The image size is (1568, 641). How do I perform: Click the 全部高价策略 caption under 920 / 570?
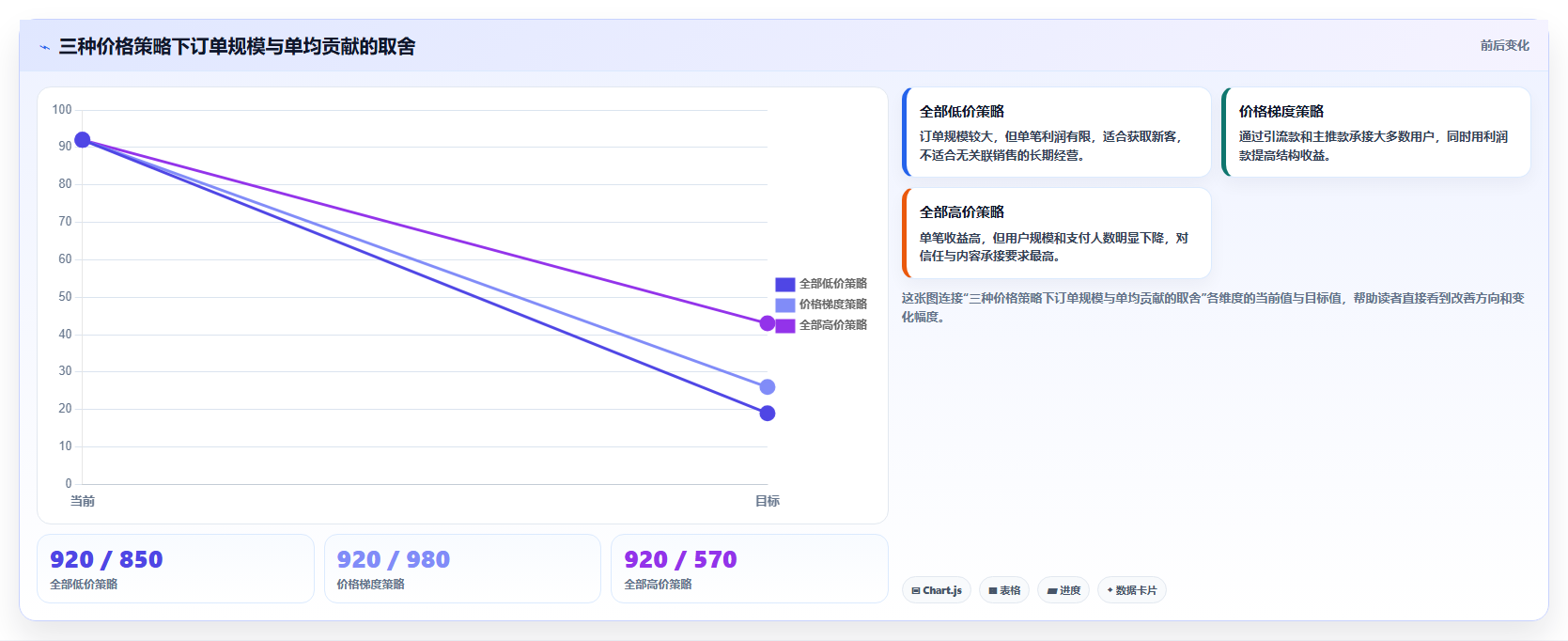click(x=659, y=585)
